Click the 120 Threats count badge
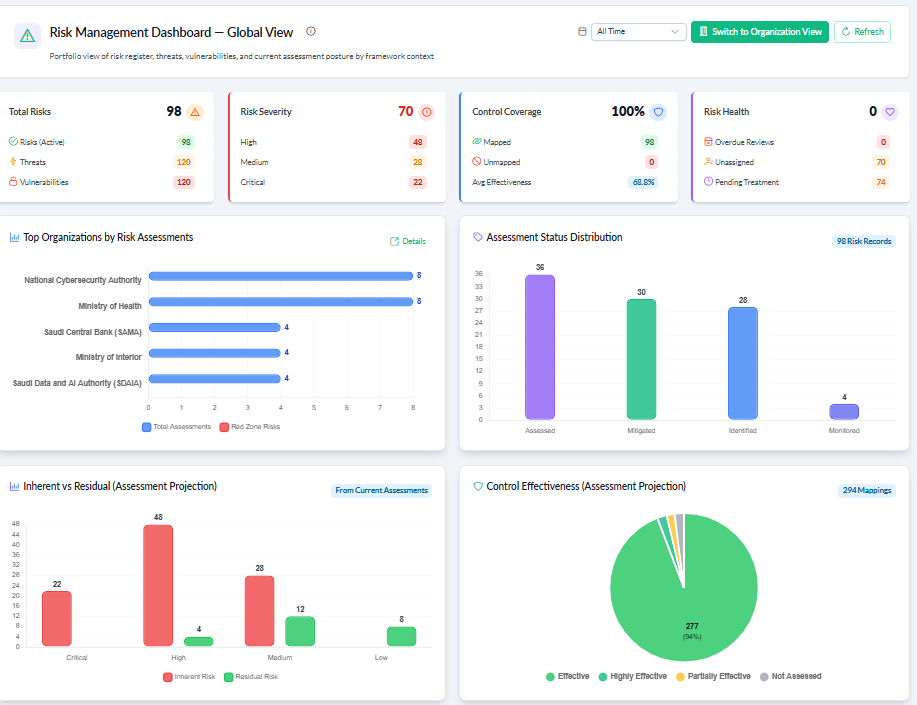 point(184,162)
